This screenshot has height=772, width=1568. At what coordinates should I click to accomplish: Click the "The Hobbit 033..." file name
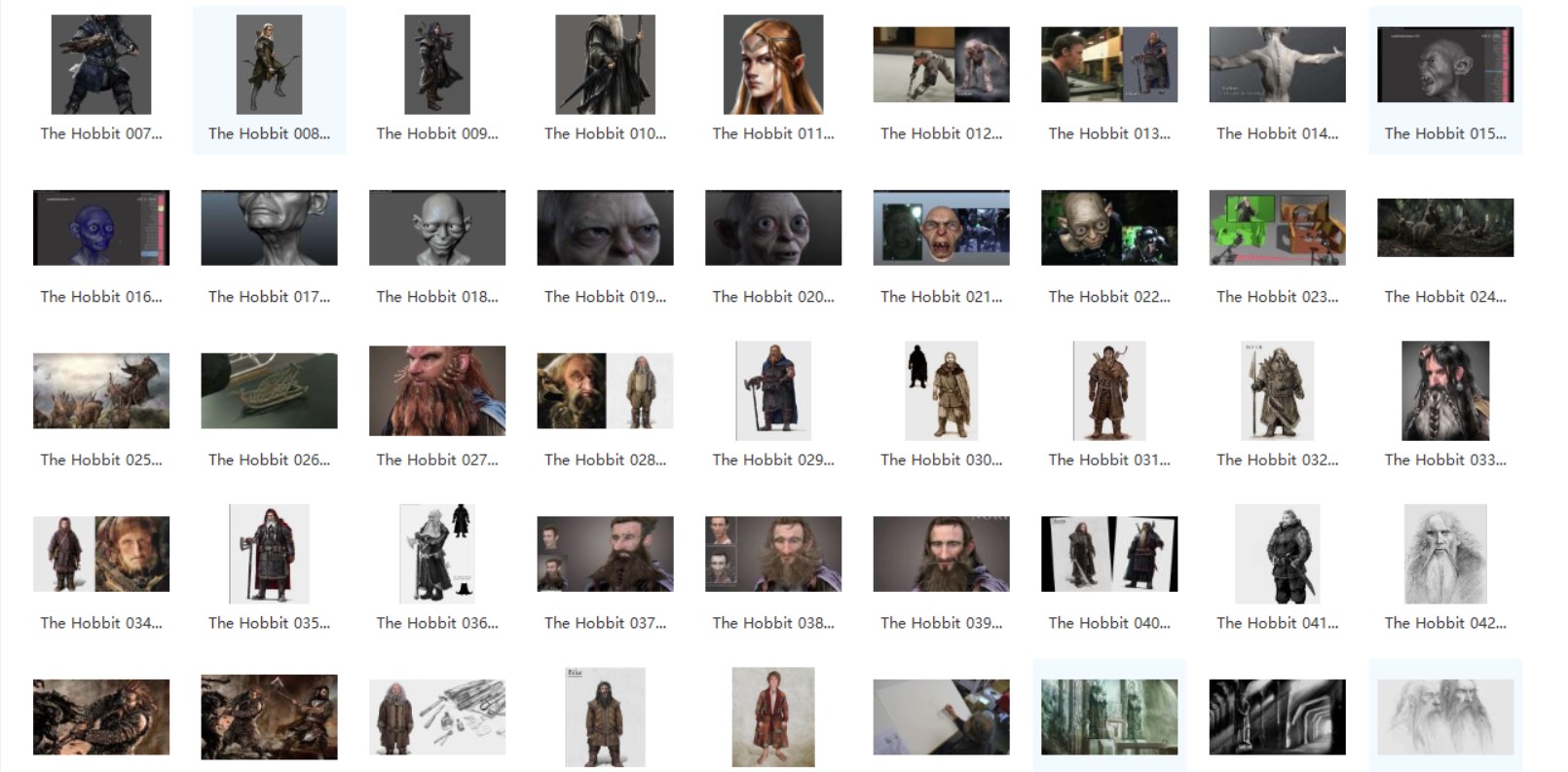tap(1445, 460)
